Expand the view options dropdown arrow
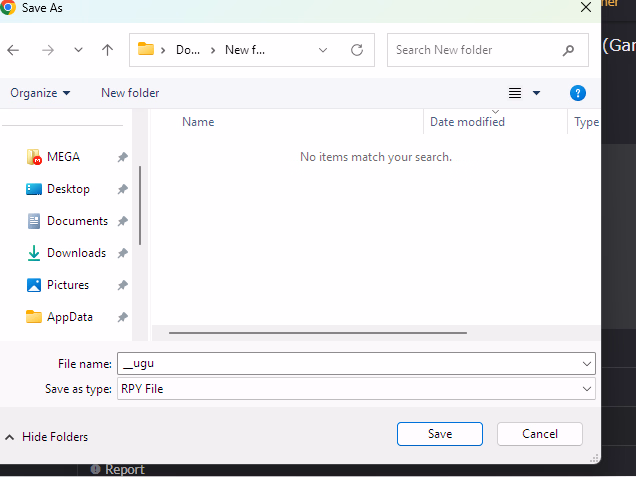Viewport: 636px width, 477px height. click(537, 93)
